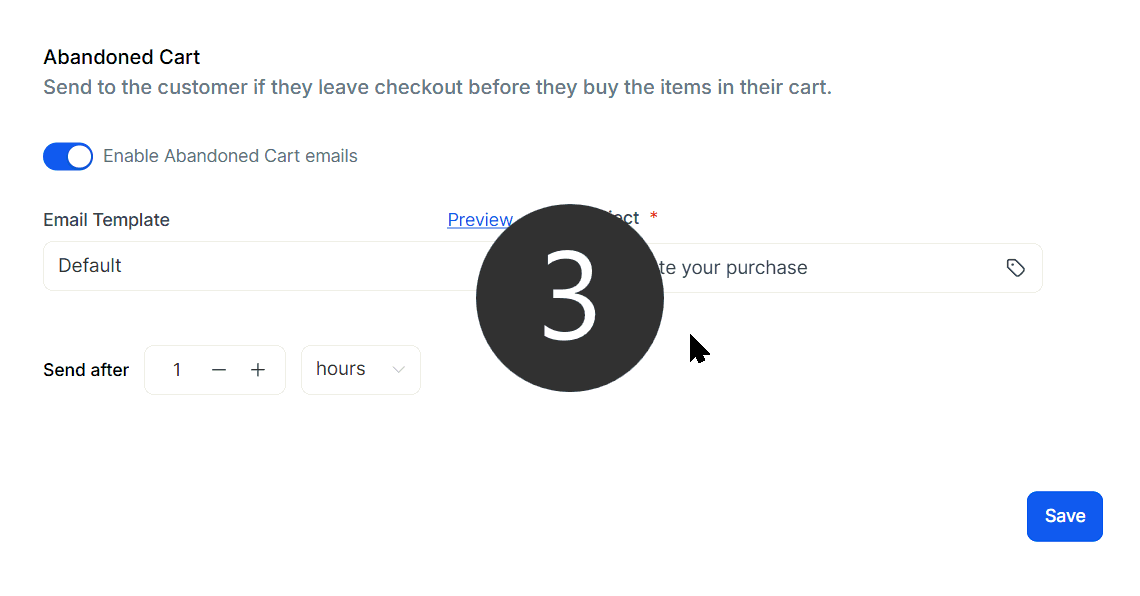Click the countdown circle showing 3
The width and height of the screenshot is (1140, 596).
click(570, 298)
